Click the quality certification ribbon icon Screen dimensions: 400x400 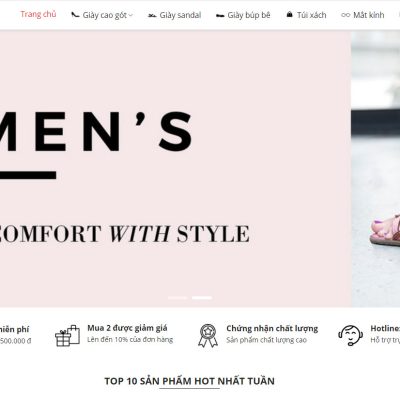tap(208, 336)
